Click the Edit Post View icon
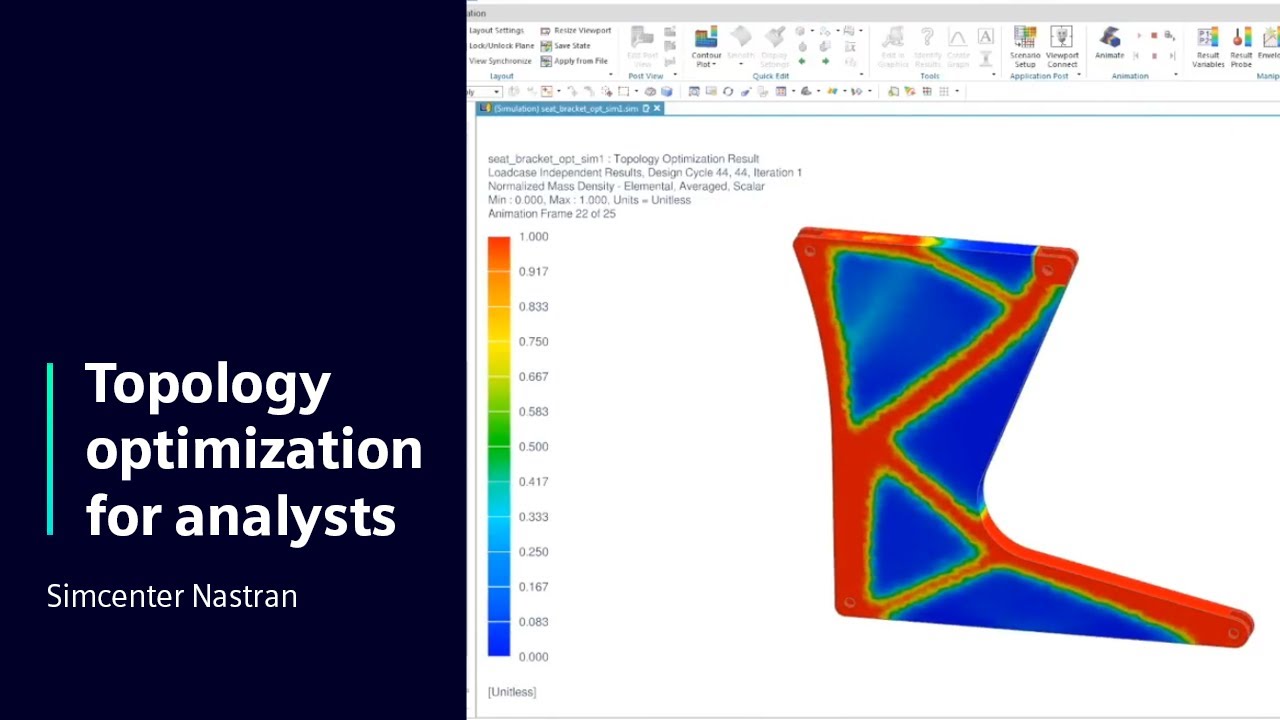This screenshot has height=720, width=1280. [x=642, y=37]
